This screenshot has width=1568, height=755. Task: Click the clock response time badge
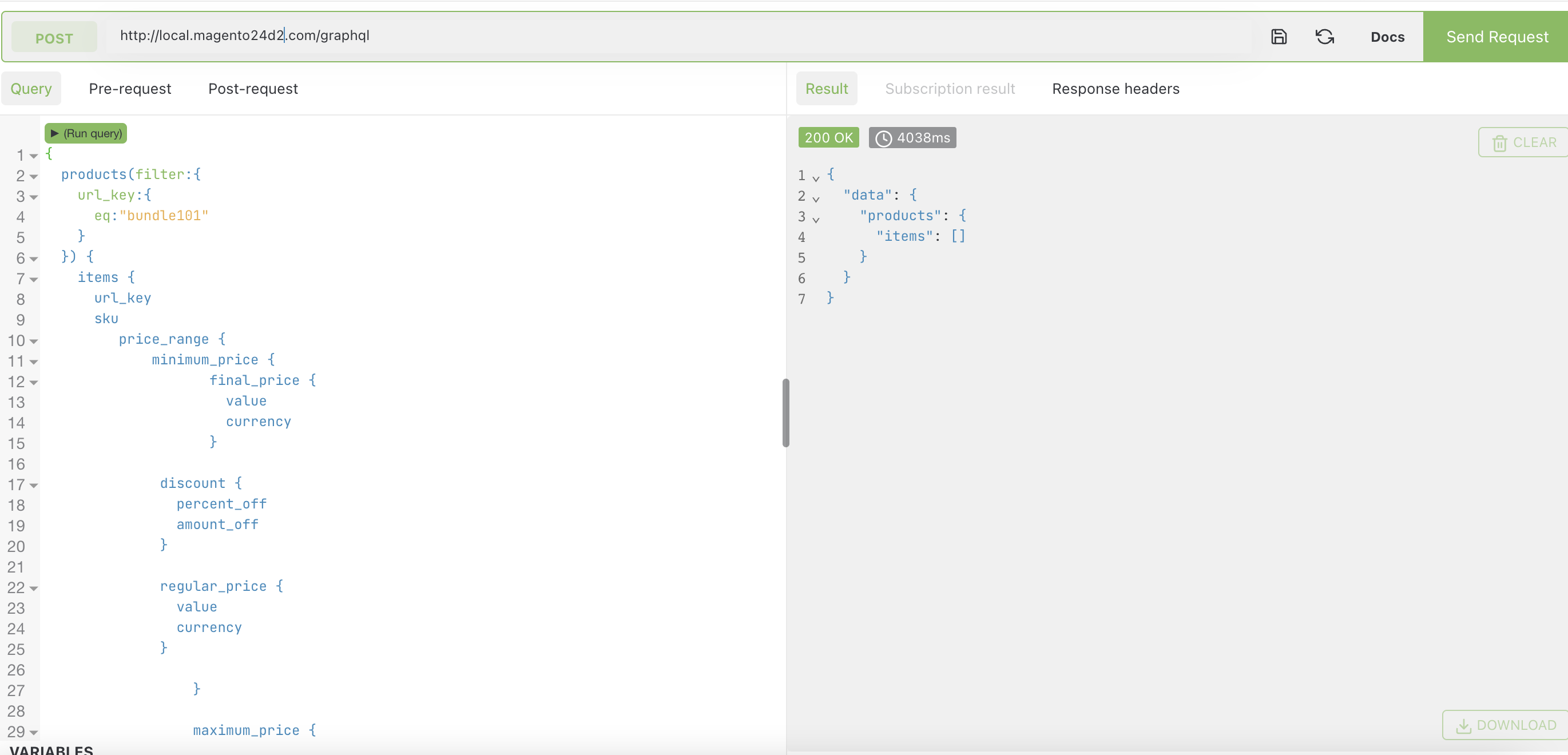pyautogui.click(x=912, y=138)
